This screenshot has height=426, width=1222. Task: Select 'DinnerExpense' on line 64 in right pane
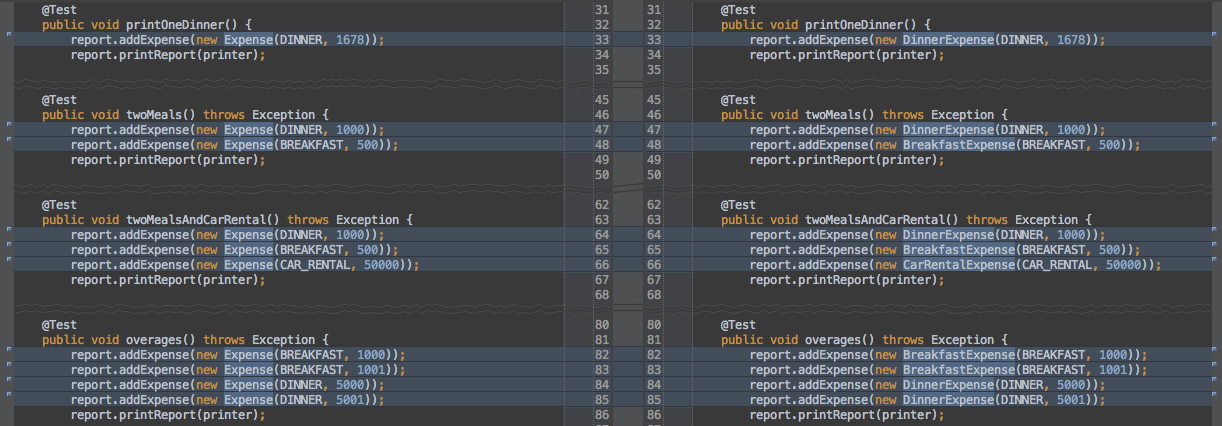(x=948, y=234)
